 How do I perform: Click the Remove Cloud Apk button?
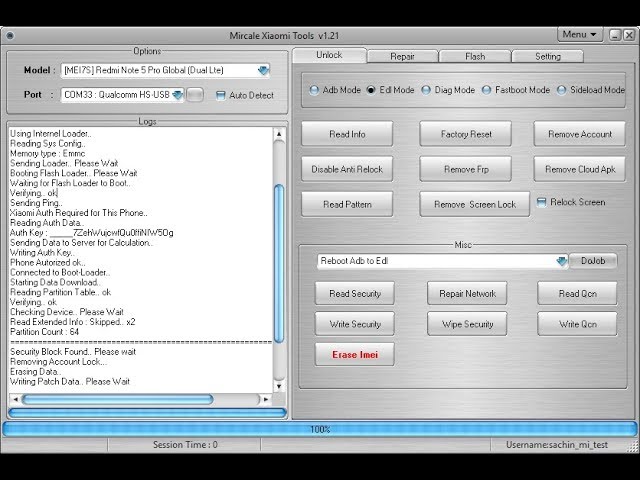pyautogui.click(x=580, y=169)
